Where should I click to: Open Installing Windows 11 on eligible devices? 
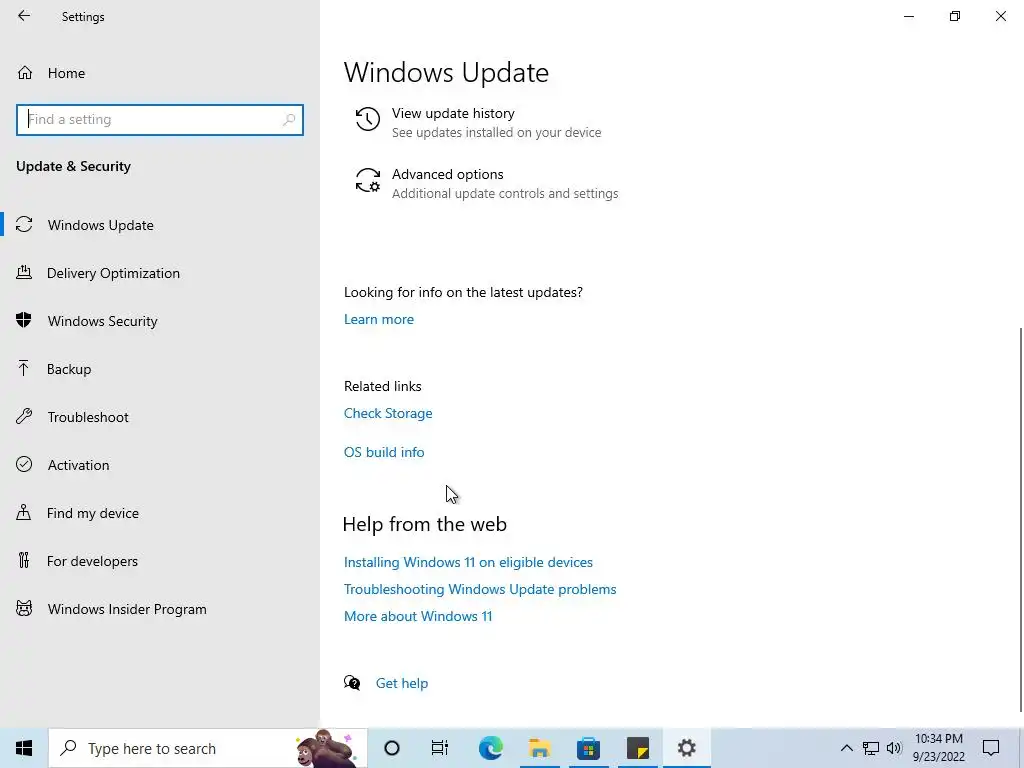tap(468, 562)
